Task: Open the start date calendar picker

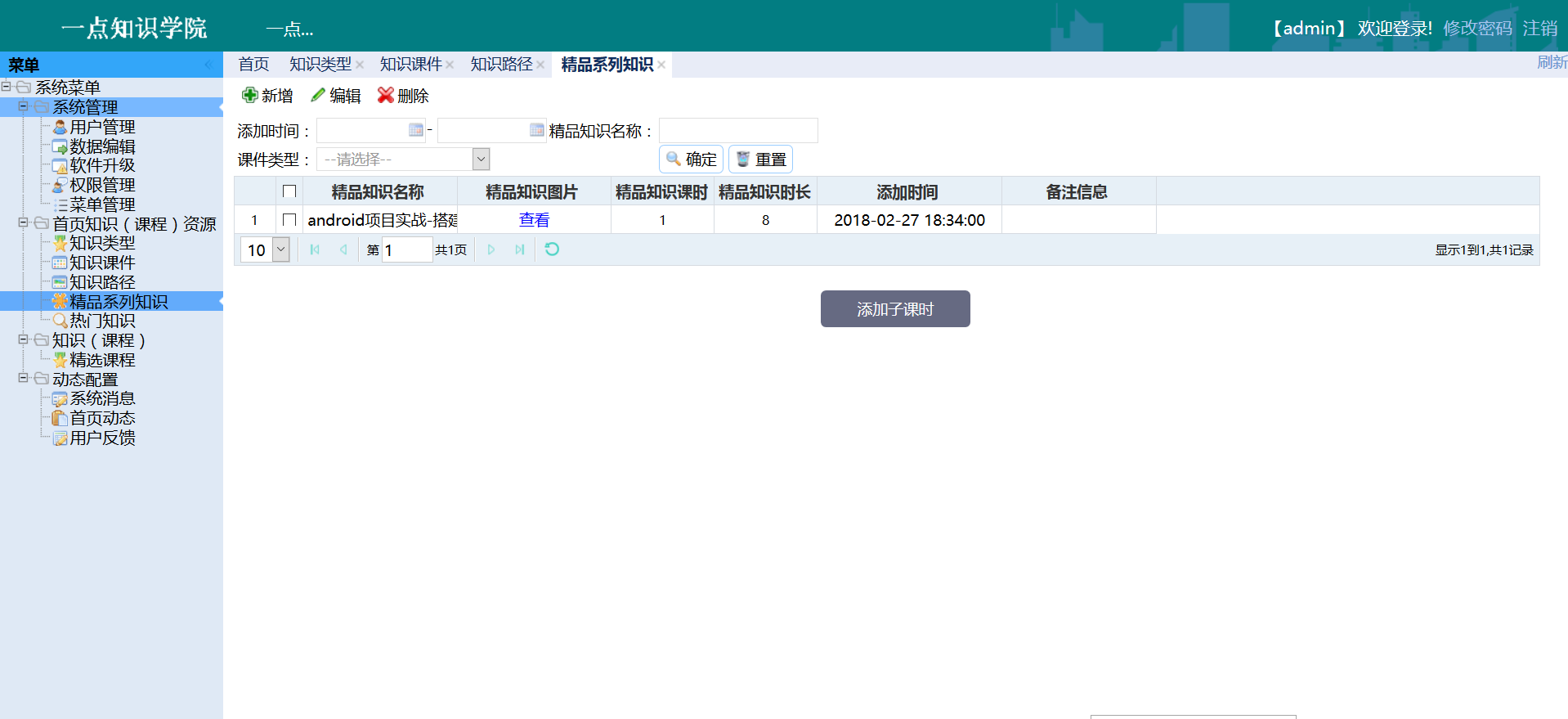Action: 416,130
